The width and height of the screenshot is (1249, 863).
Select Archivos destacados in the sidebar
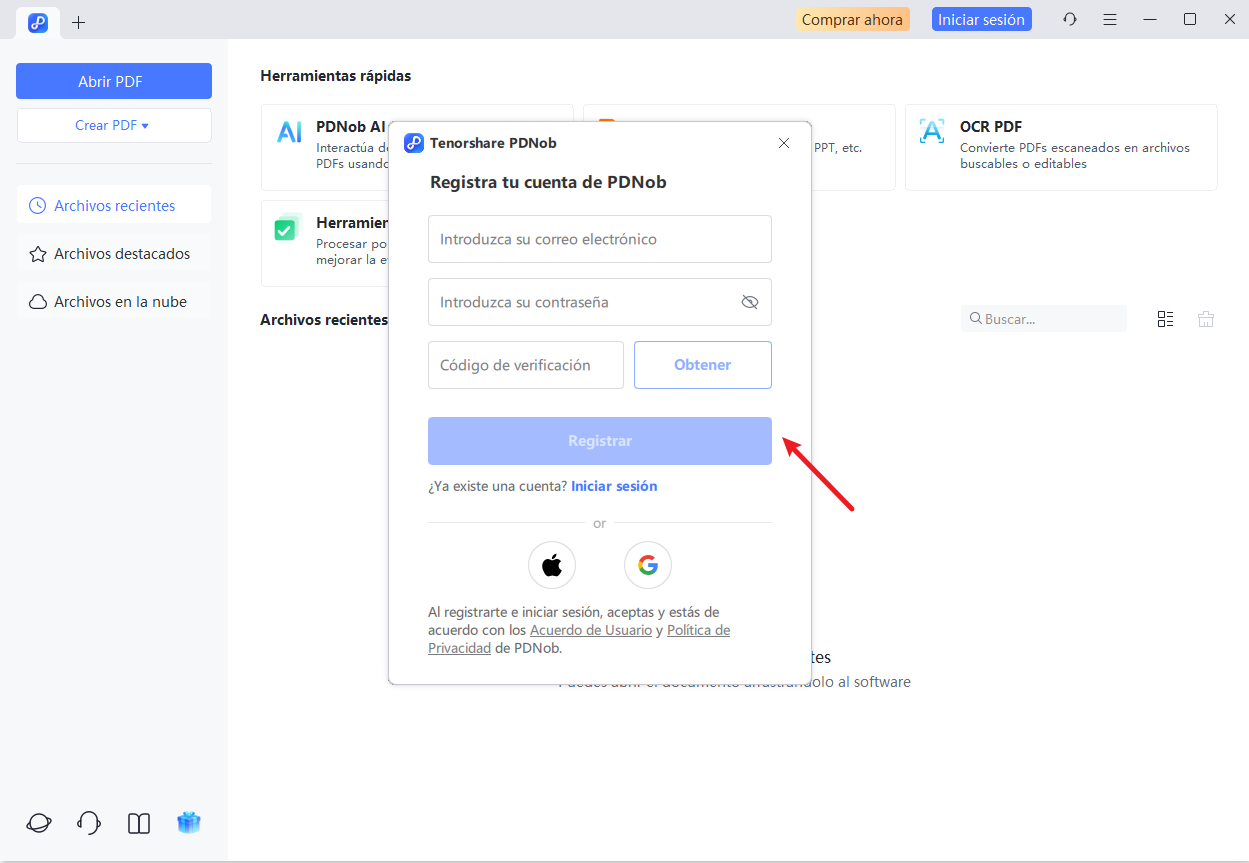(x=113, y=253)
